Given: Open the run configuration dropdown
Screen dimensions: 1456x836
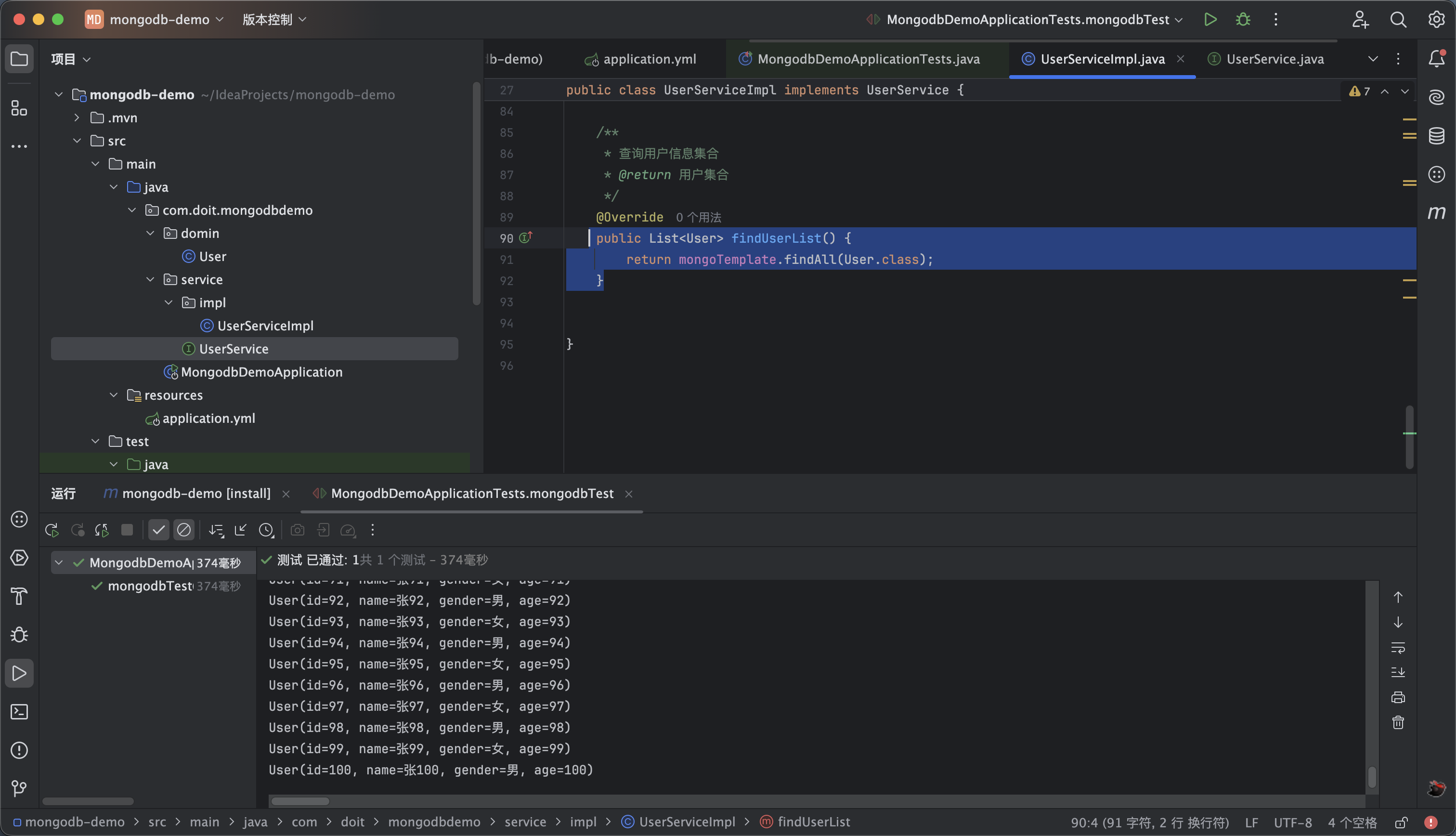Looking at the screenshot, I should (1027, 20).
